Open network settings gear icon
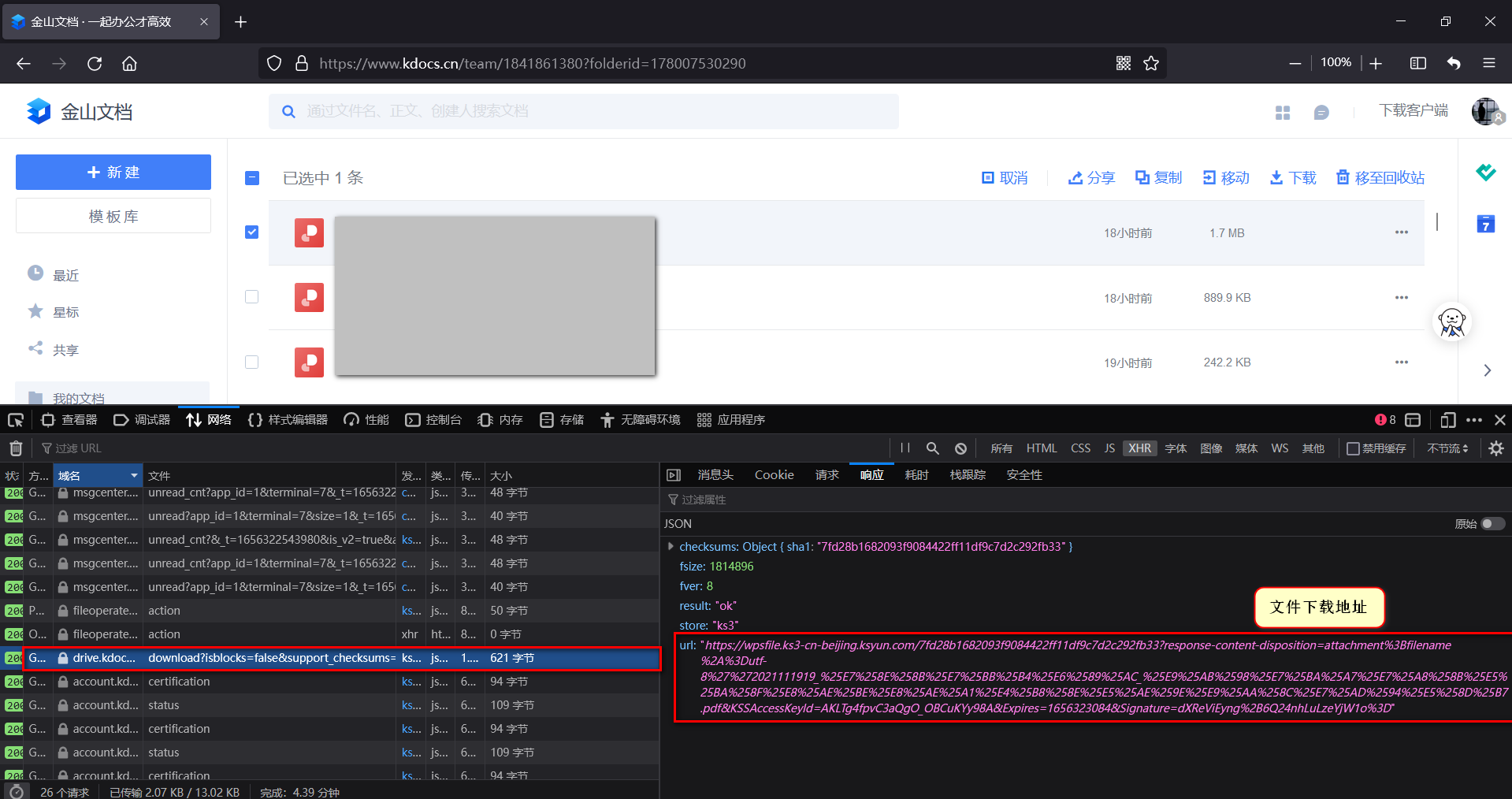1512x799 pixels. pyautogui.click(x=1496, y=448)
